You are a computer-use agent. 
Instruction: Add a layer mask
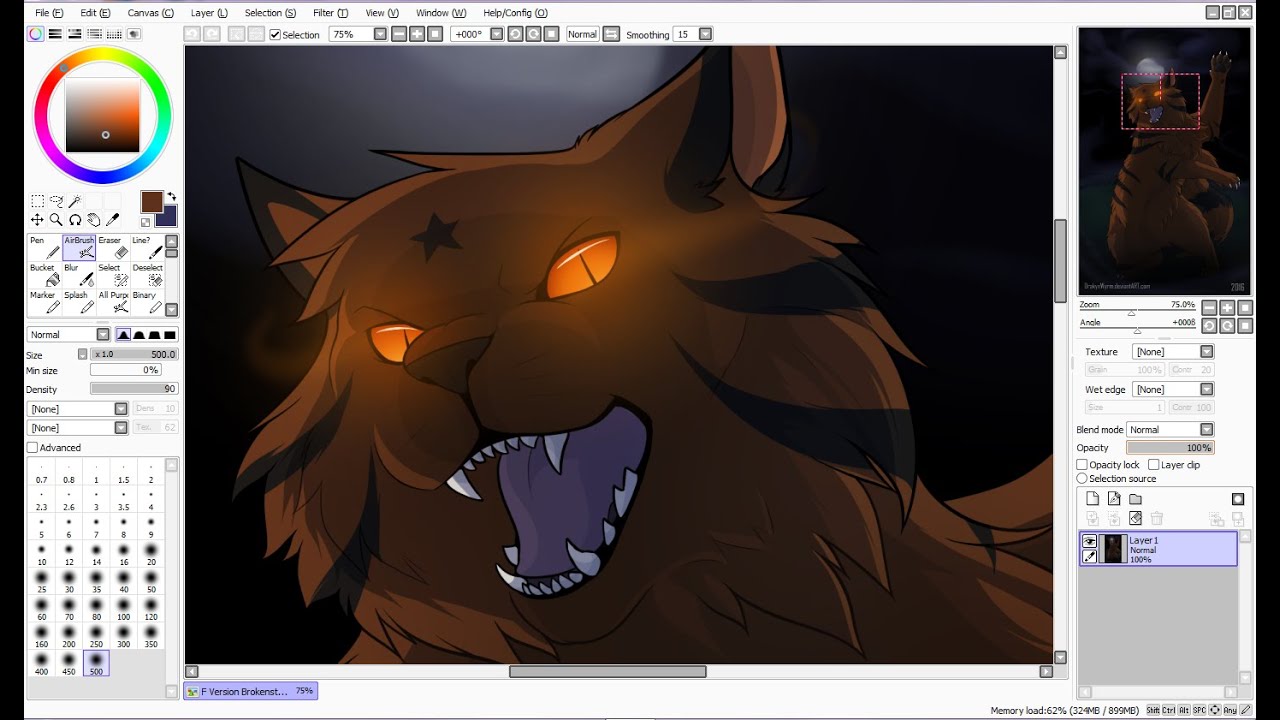pyautogui.click(x=1238, y=499)
